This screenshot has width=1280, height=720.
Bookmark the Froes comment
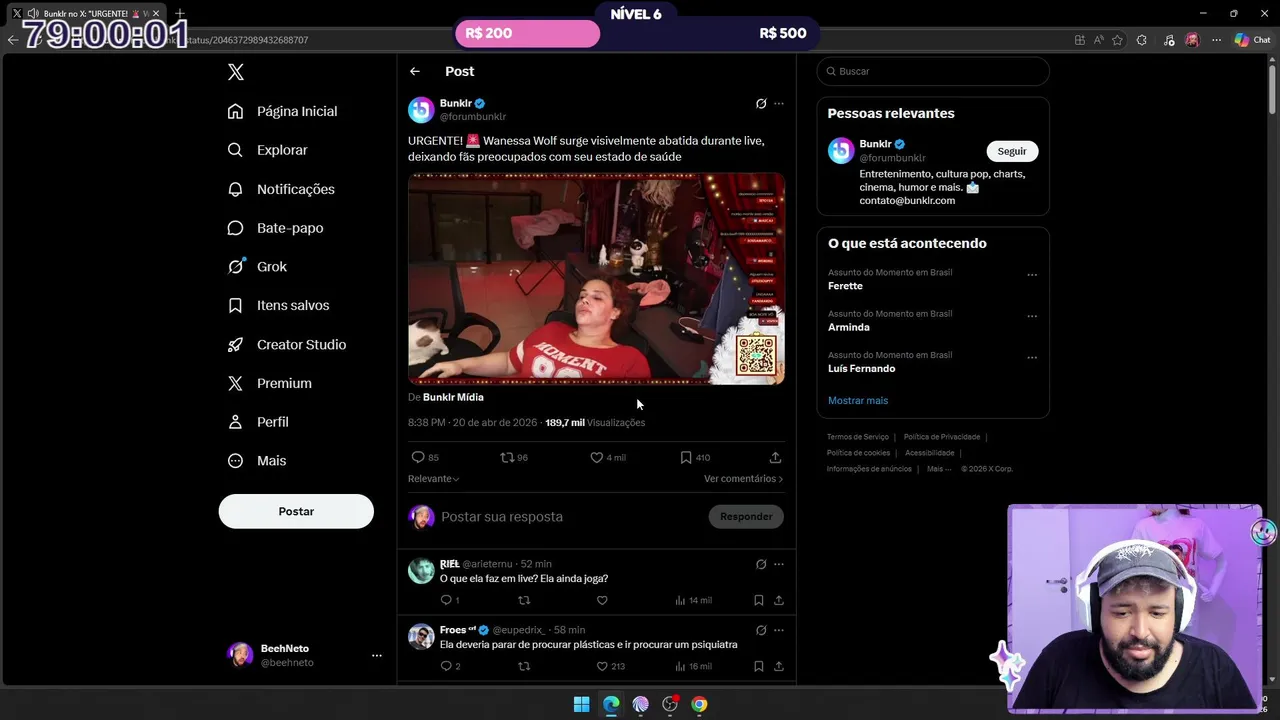pos(759,666)
